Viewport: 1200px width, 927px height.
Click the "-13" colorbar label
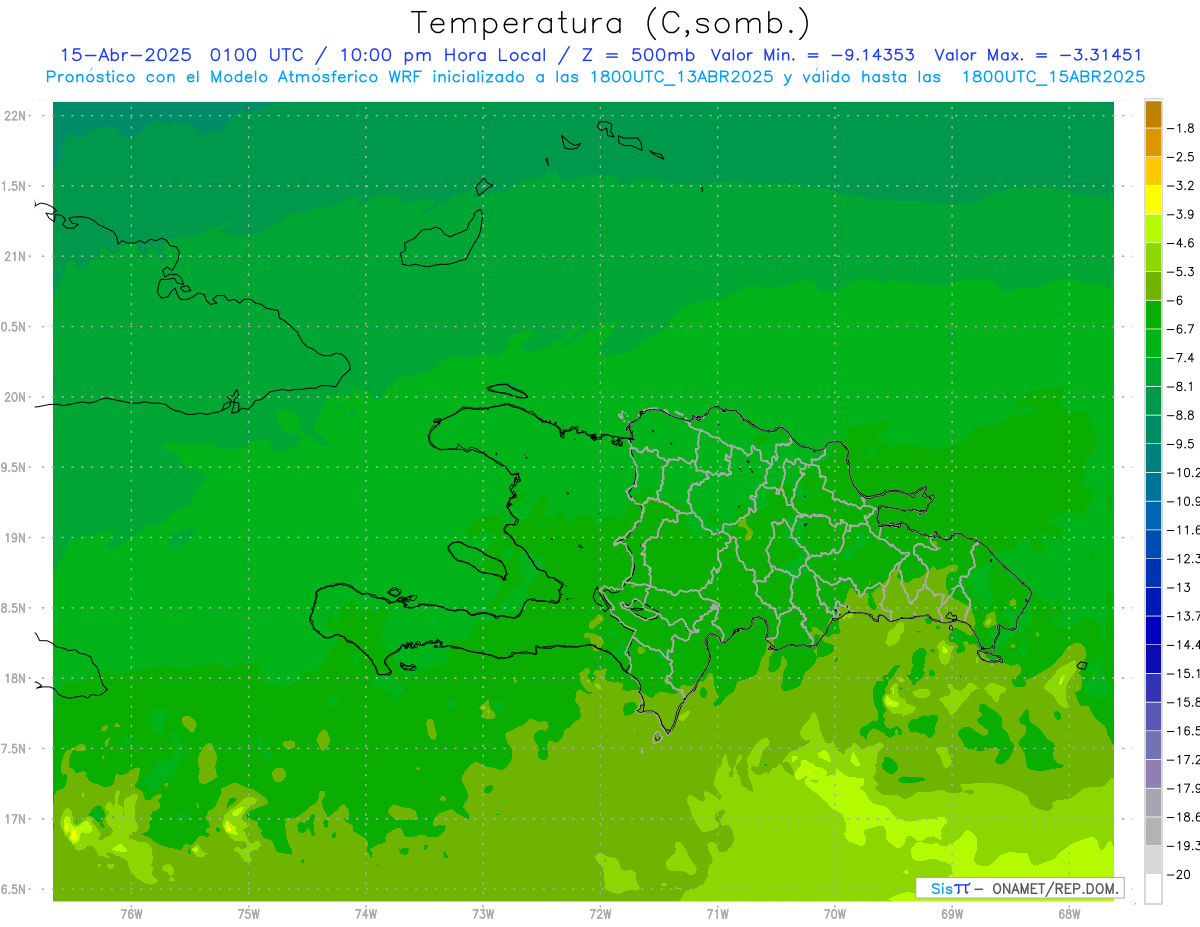pos(1179,588)
